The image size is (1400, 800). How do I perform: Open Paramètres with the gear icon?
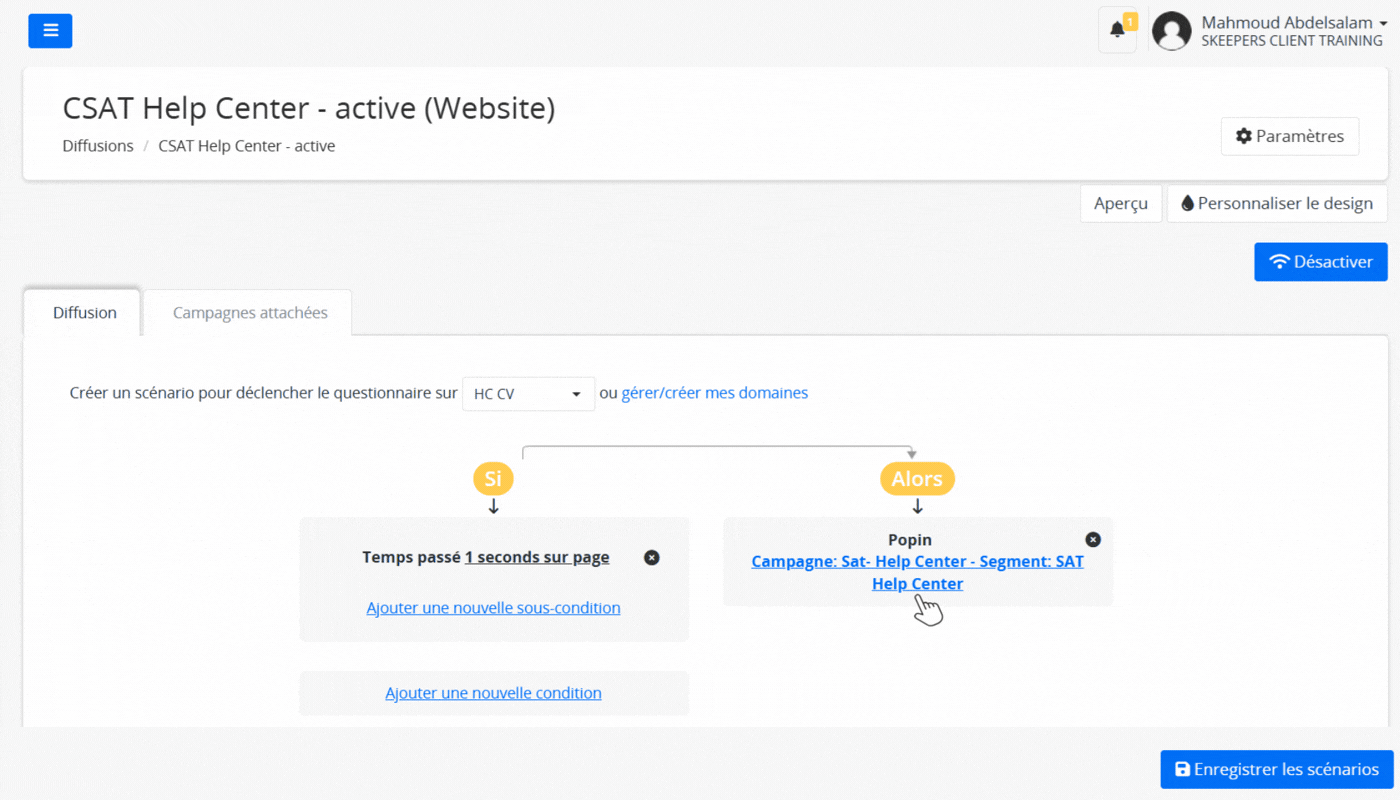coord(1289,136)
